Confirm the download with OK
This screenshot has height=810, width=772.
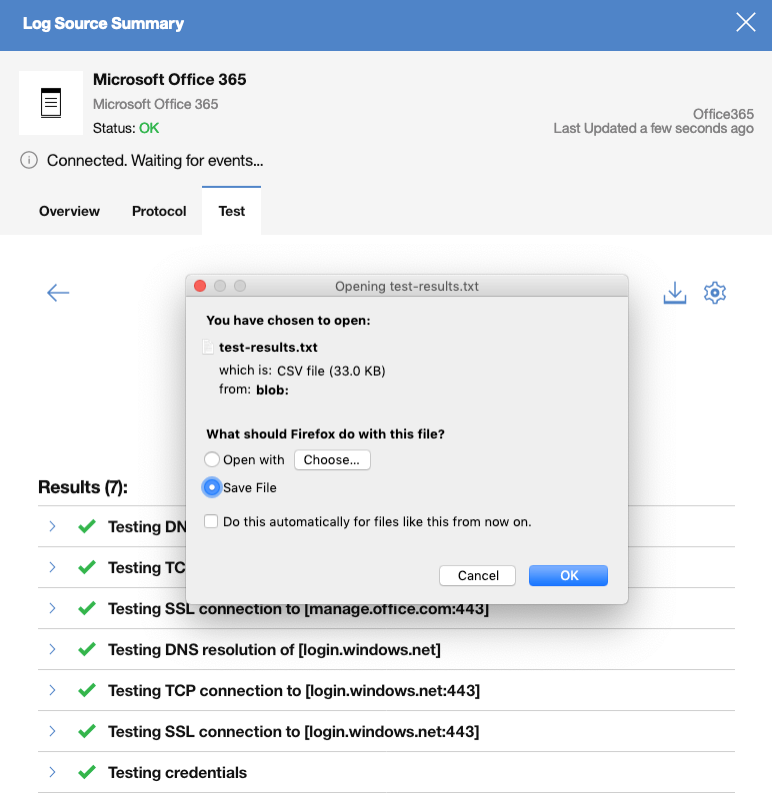tap(568, 575)
